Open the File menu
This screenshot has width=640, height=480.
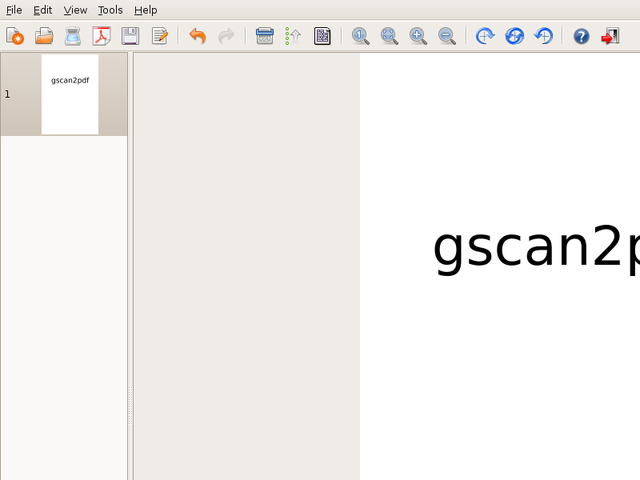point(14,10)
